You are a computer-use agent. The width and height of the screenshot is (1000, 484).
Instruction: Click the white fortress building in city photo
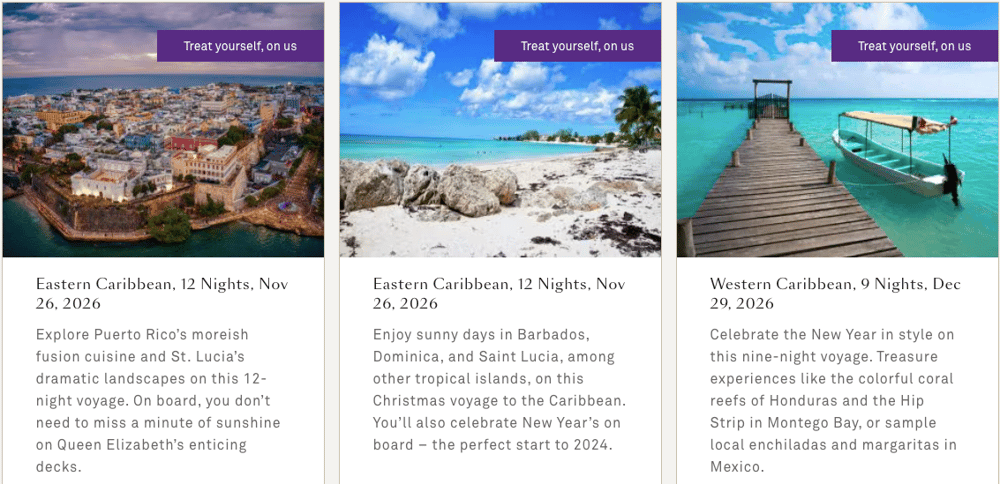105,178
